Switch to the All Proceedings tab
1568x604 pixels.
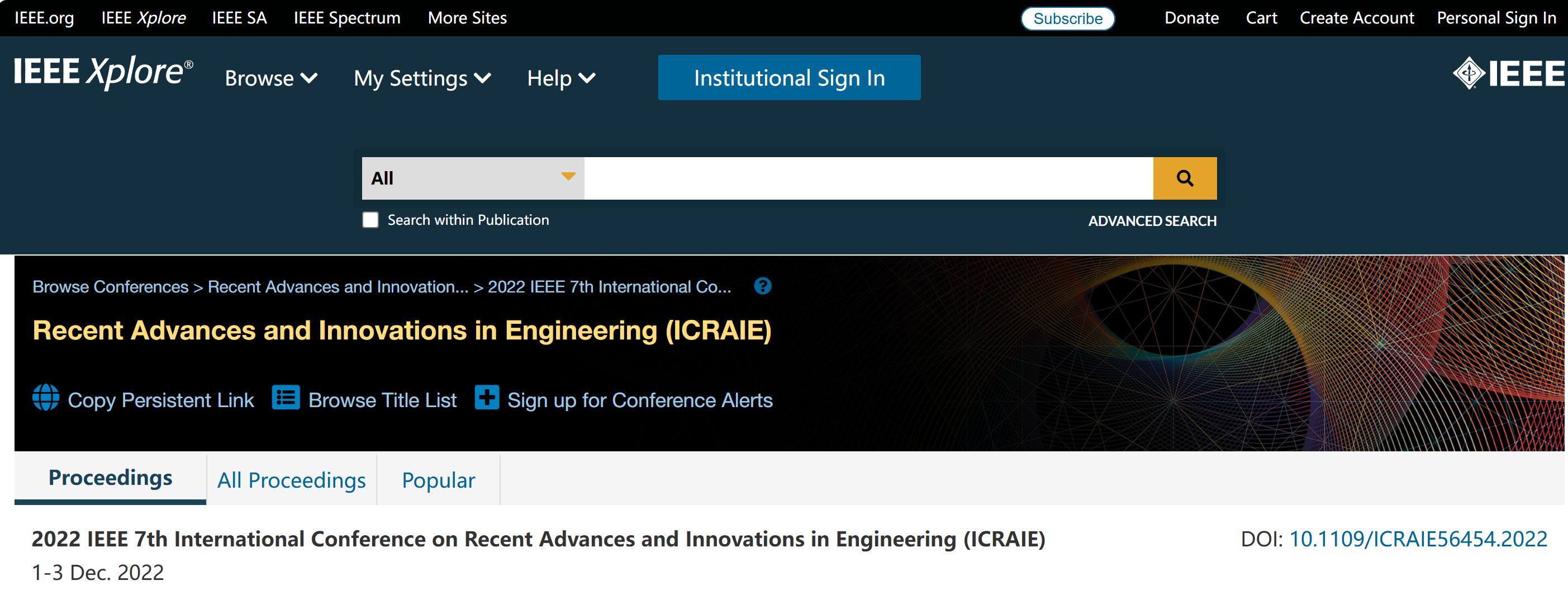pos(292,480)
